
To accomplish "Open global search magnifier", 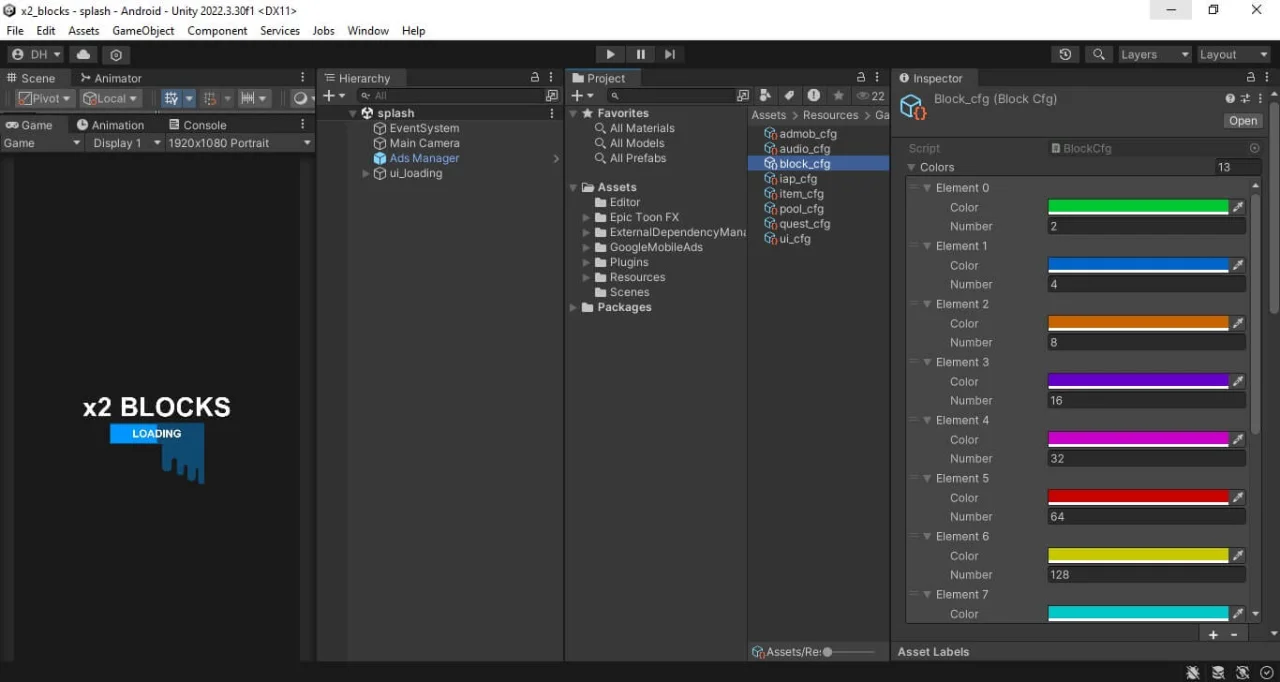I will coord(1099,55).
